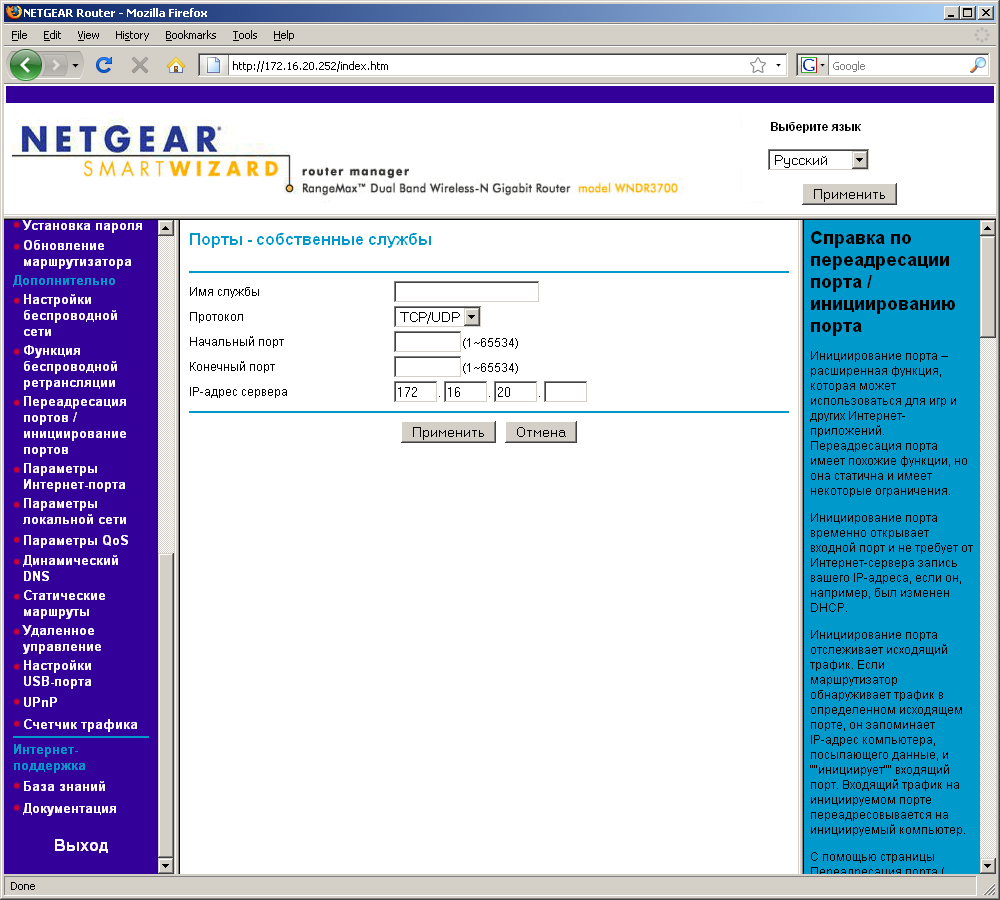Click the help panel scrollbar thumb
1000x900 pixels.
click(987, 286)
